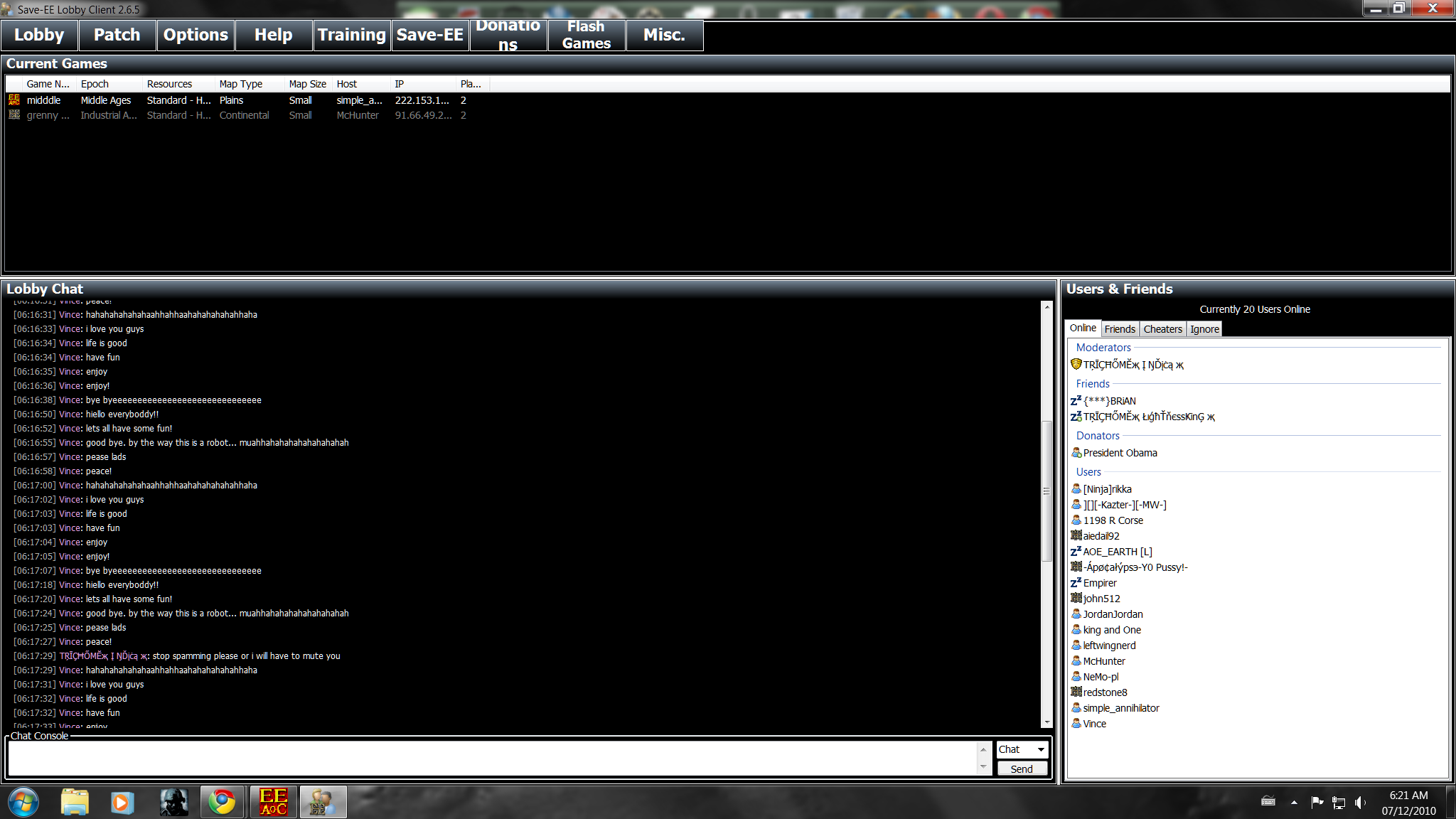This screenshot has width=1456, height=819.
Task: Switch to the Friends tab
Action: 1120,329
